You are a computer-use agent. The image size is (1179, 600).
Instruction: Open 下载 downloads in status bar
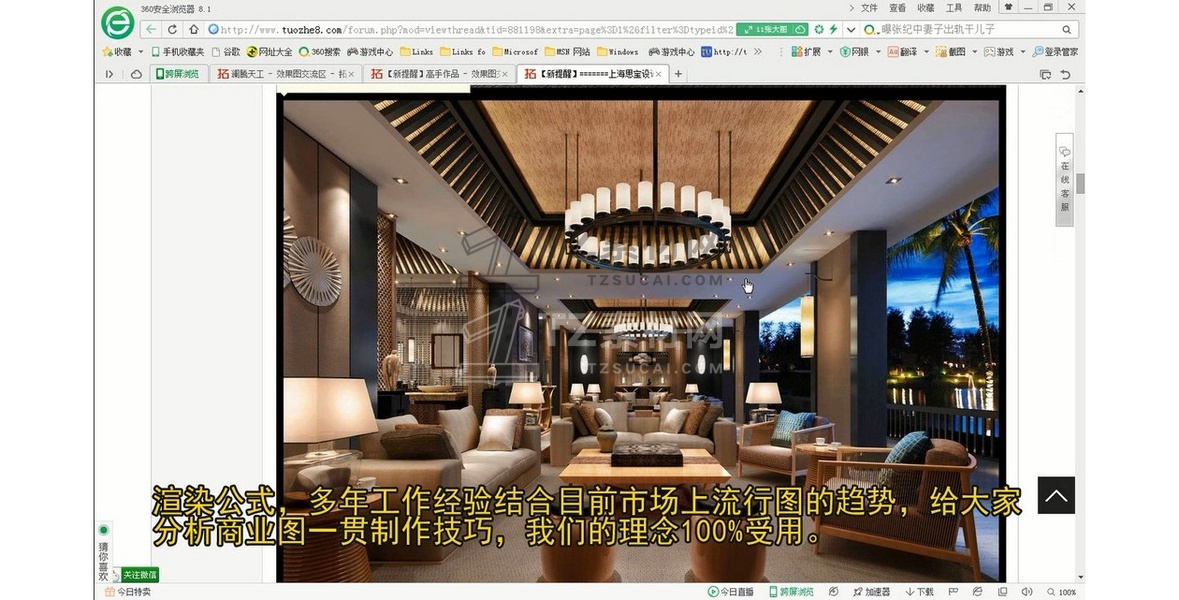click(x=920, y=592)
